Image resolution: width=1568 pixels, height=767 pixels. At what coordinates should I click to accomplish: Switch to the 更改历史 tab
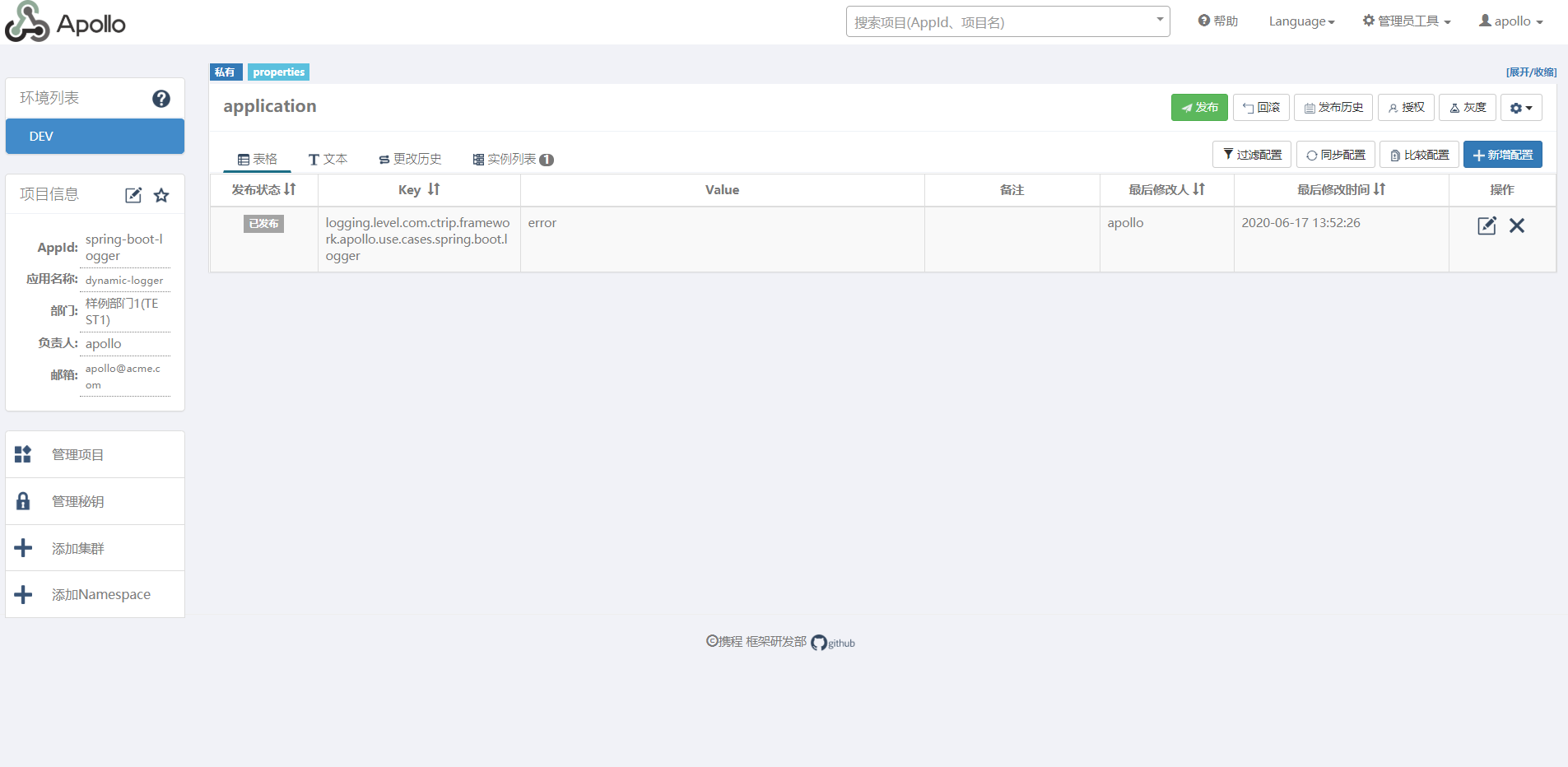point(410,159)
